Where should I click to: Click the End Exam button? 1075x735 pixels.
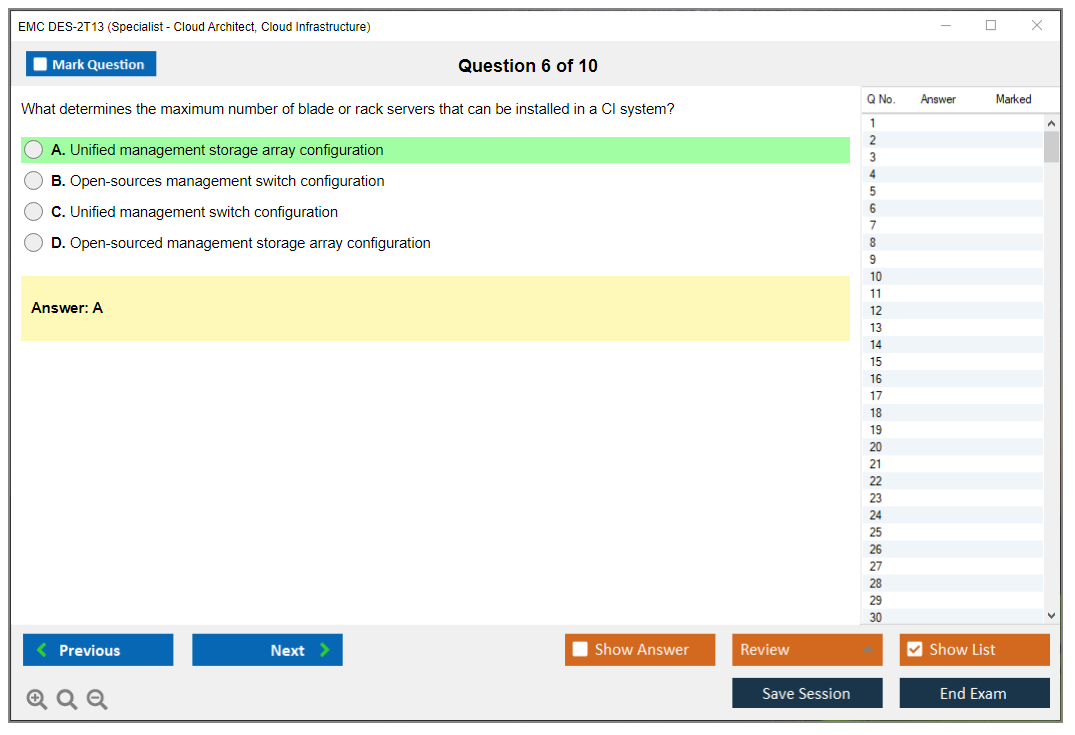tap(974, 693)
